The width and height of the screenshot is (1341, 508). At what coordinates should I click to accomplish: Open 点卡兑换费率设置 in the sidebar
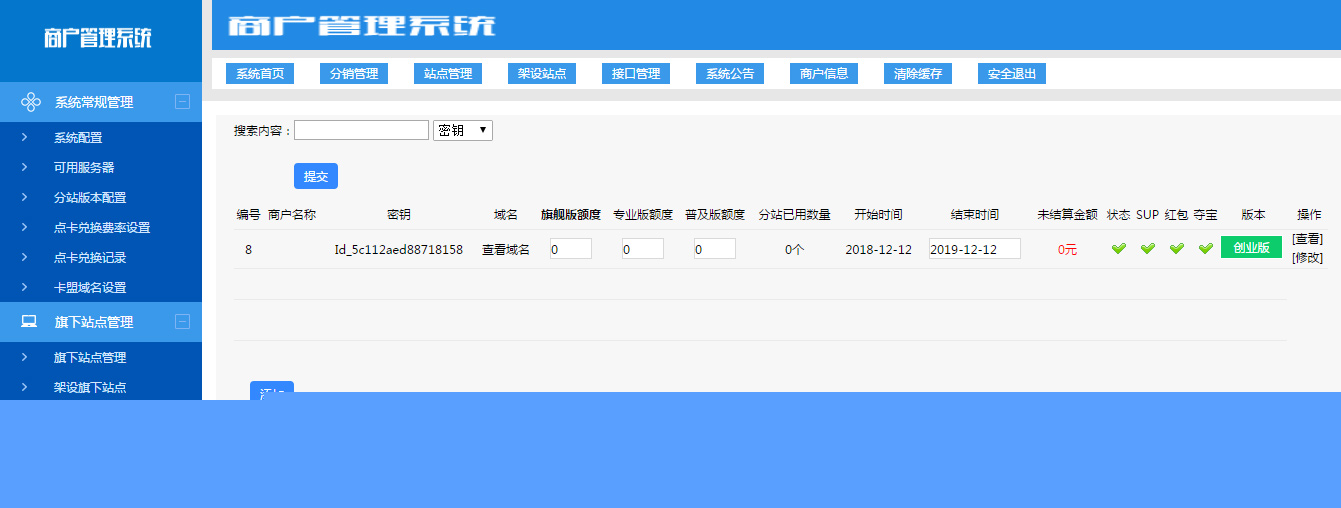coord(102,227)
